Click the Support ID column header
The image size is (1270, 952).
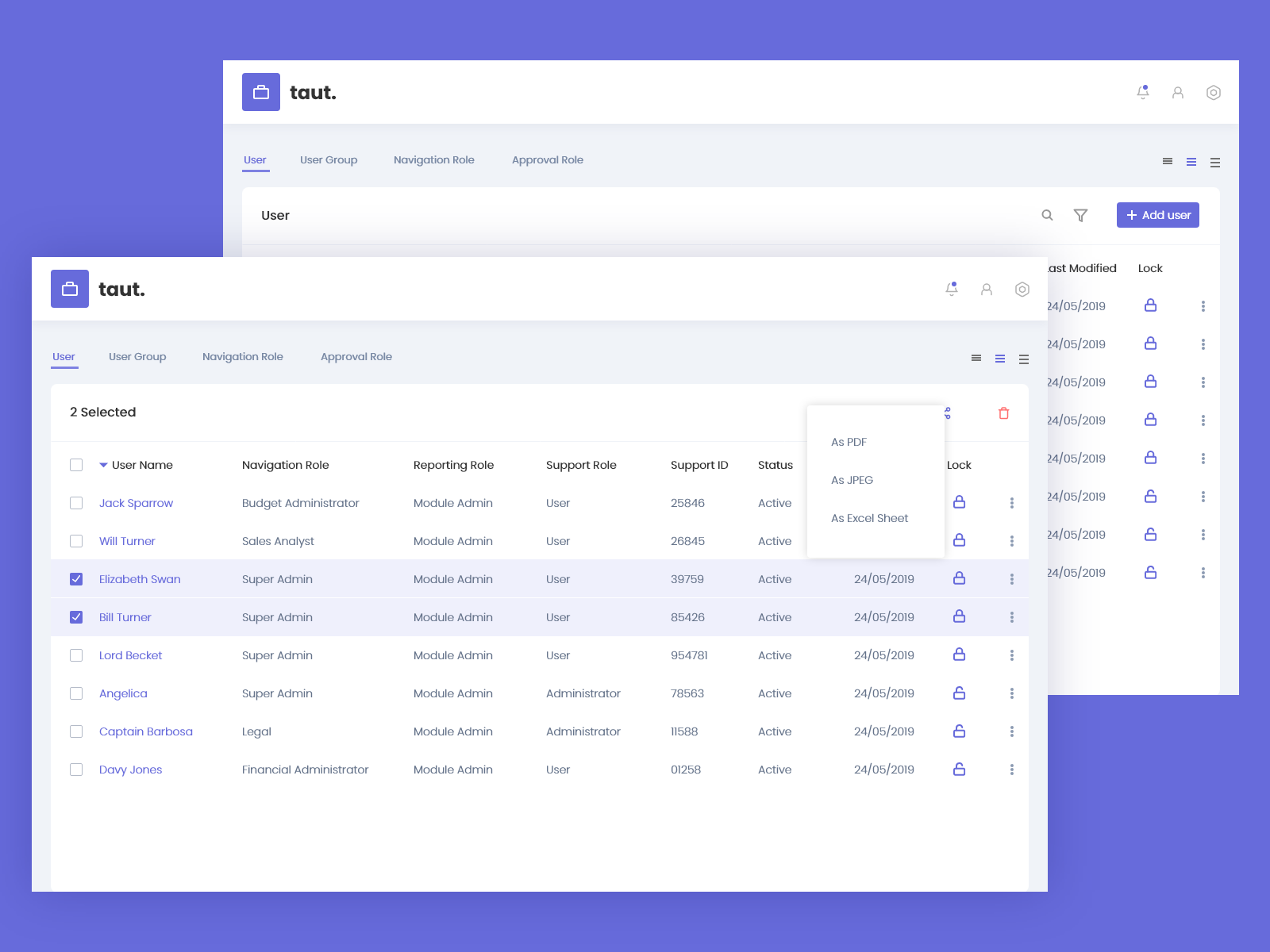tap(699, 465)
